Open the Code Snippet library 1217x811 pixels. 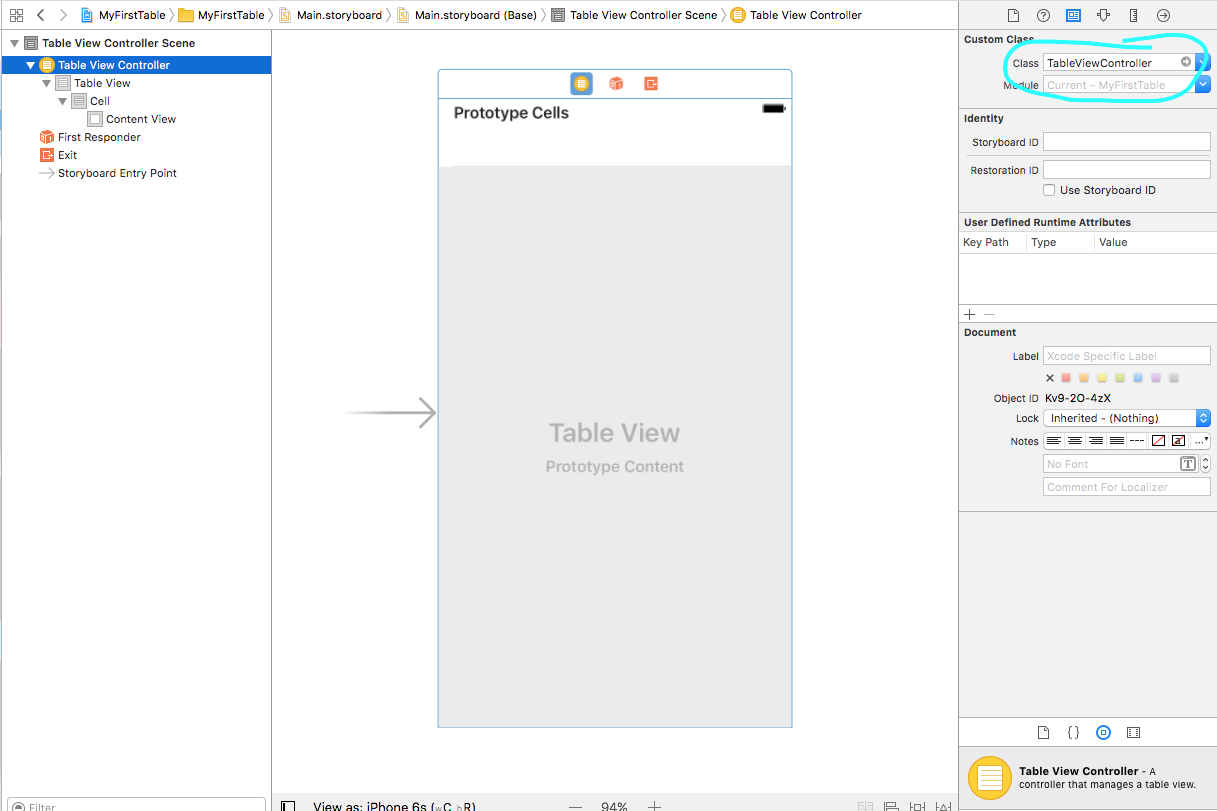click(1073, 732)
